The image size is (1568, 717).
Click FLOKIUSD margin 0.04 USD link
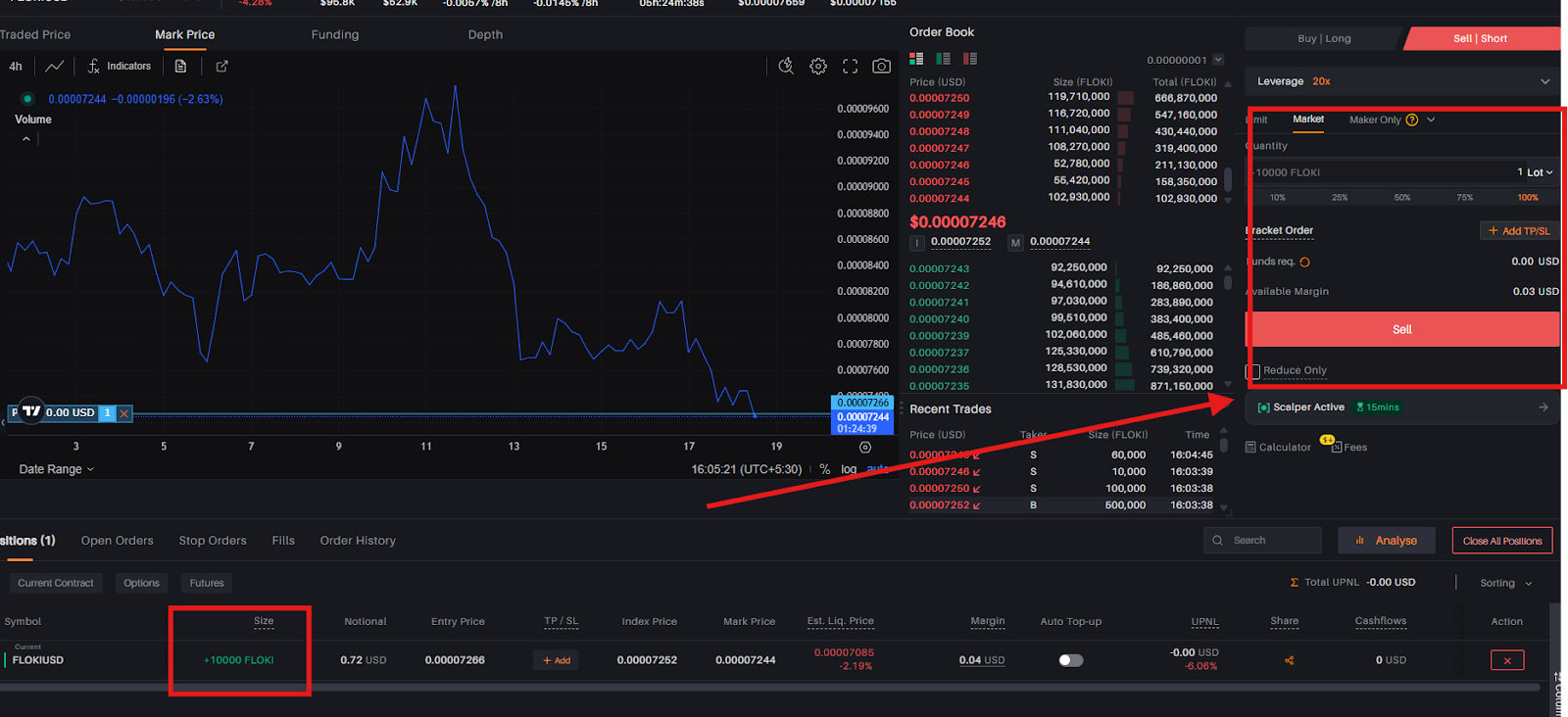[x=982, y=660]
